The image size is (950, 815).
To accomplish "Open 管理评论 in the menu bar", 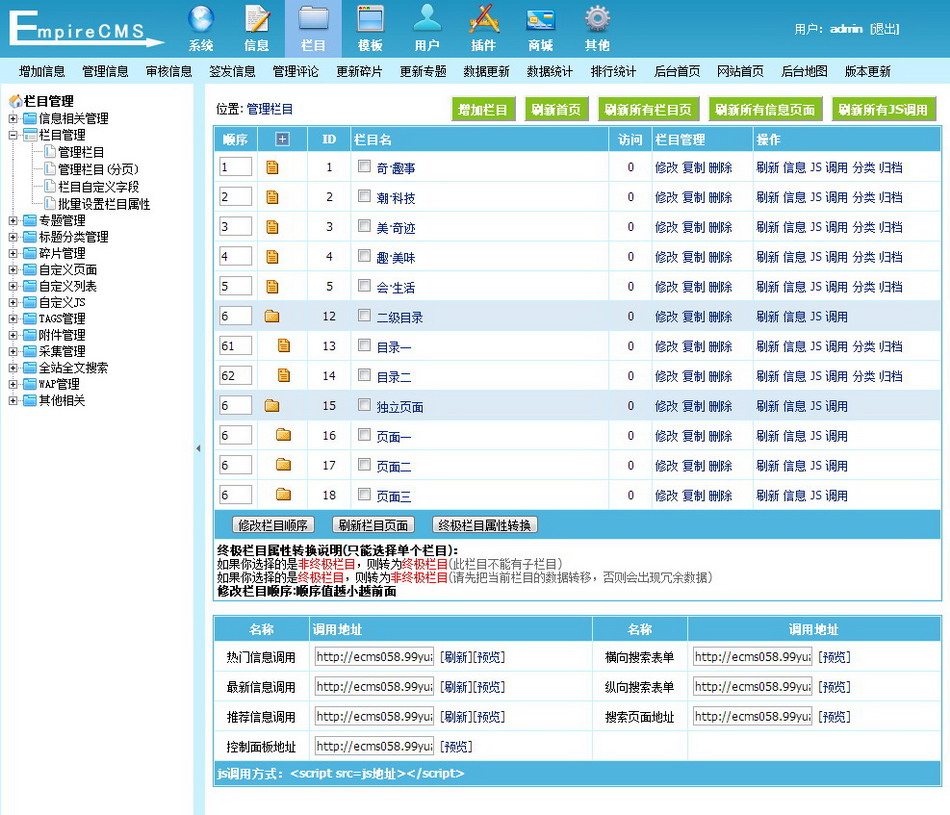I will pyautogui.click(x=296, y=72).
